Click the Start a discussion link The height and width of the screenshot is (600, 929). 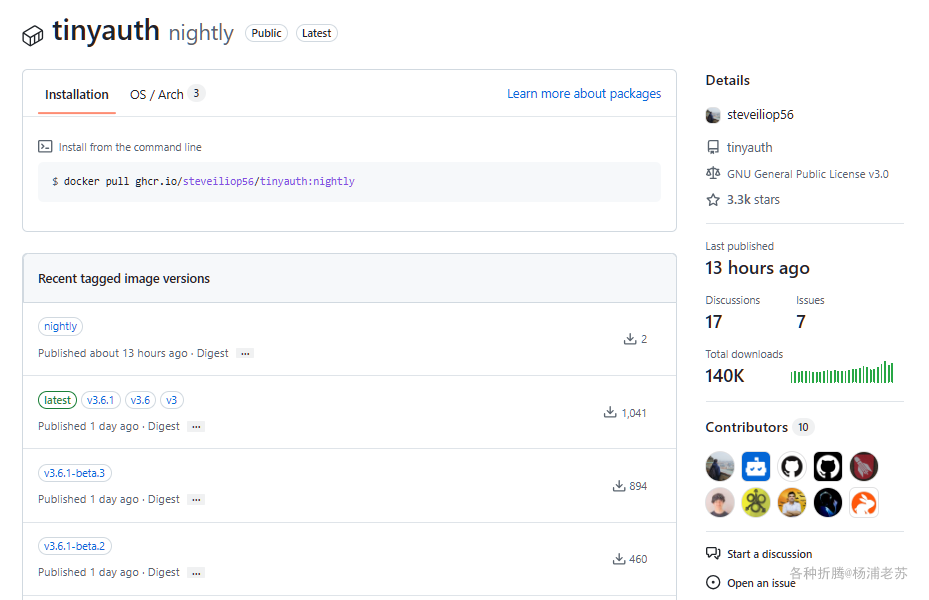770,554
